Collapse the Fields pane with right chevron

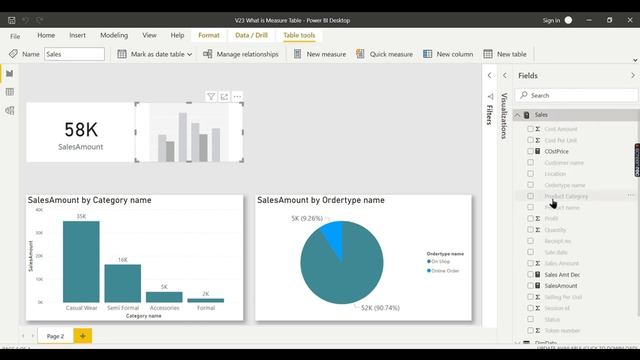coord(633,76)
